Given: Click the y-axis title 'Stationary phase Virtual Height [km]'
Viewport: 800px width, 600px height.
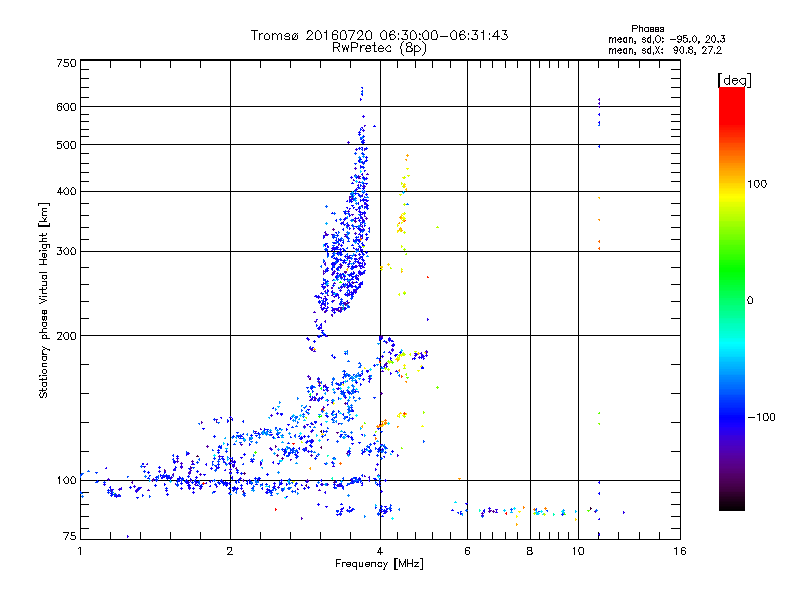Looking at the screenshot, I should click(43, 300).
